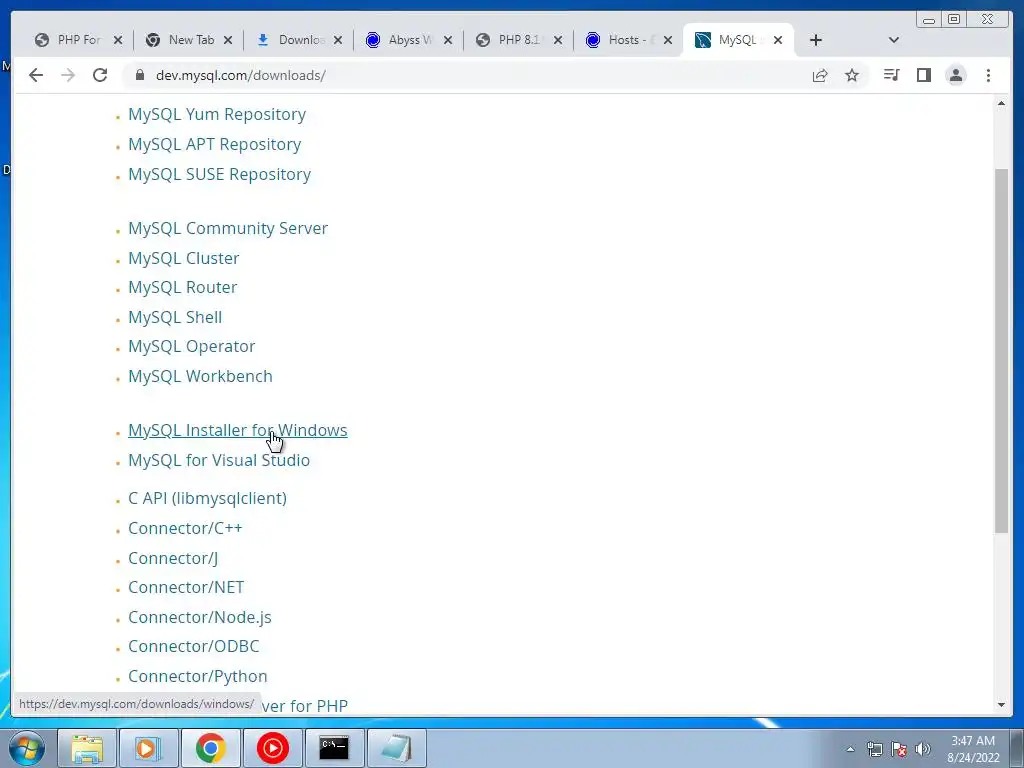Close the Hosts tab

click(x=667, y=40)
